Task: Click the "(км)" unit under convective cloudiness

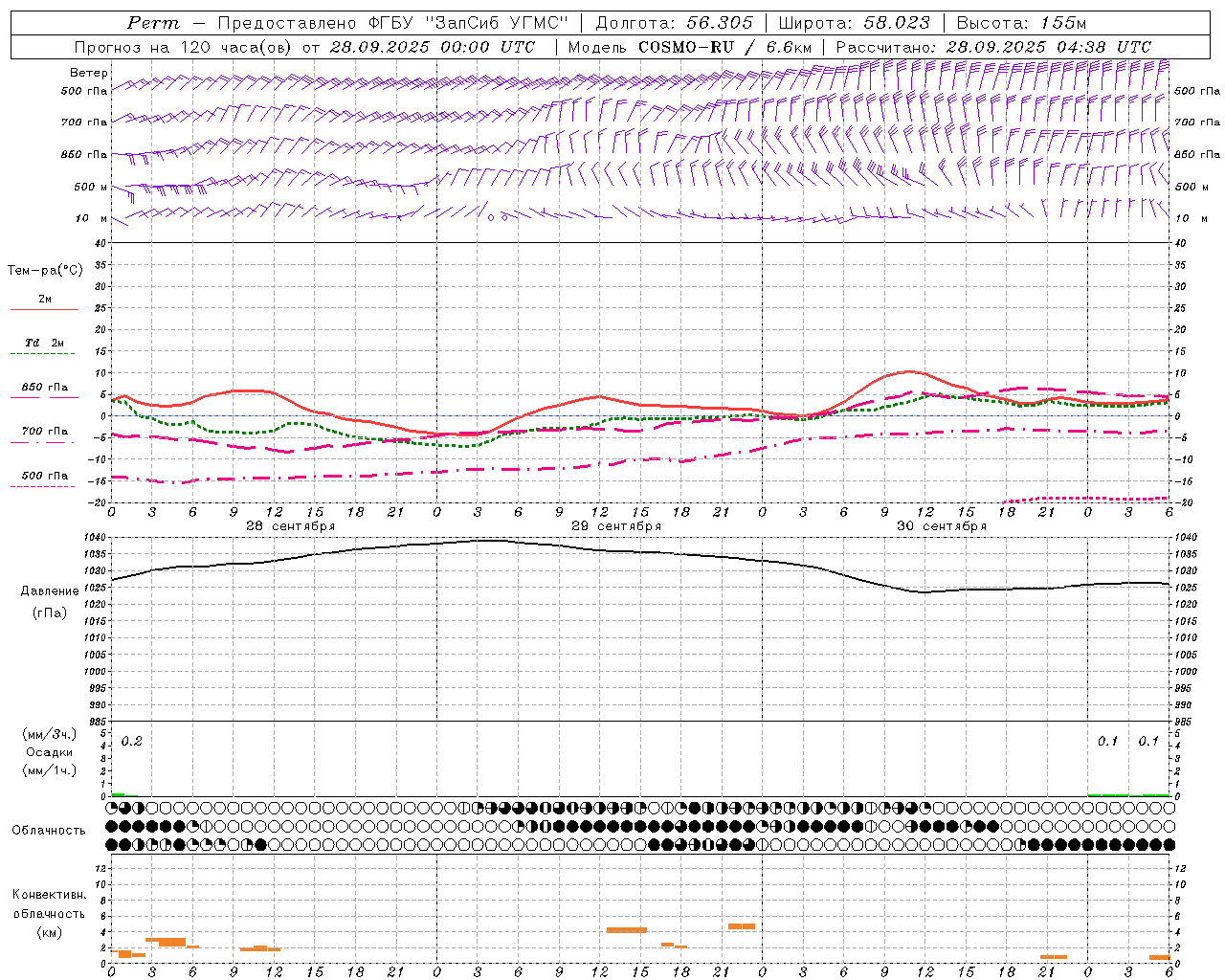Action: 49,932
